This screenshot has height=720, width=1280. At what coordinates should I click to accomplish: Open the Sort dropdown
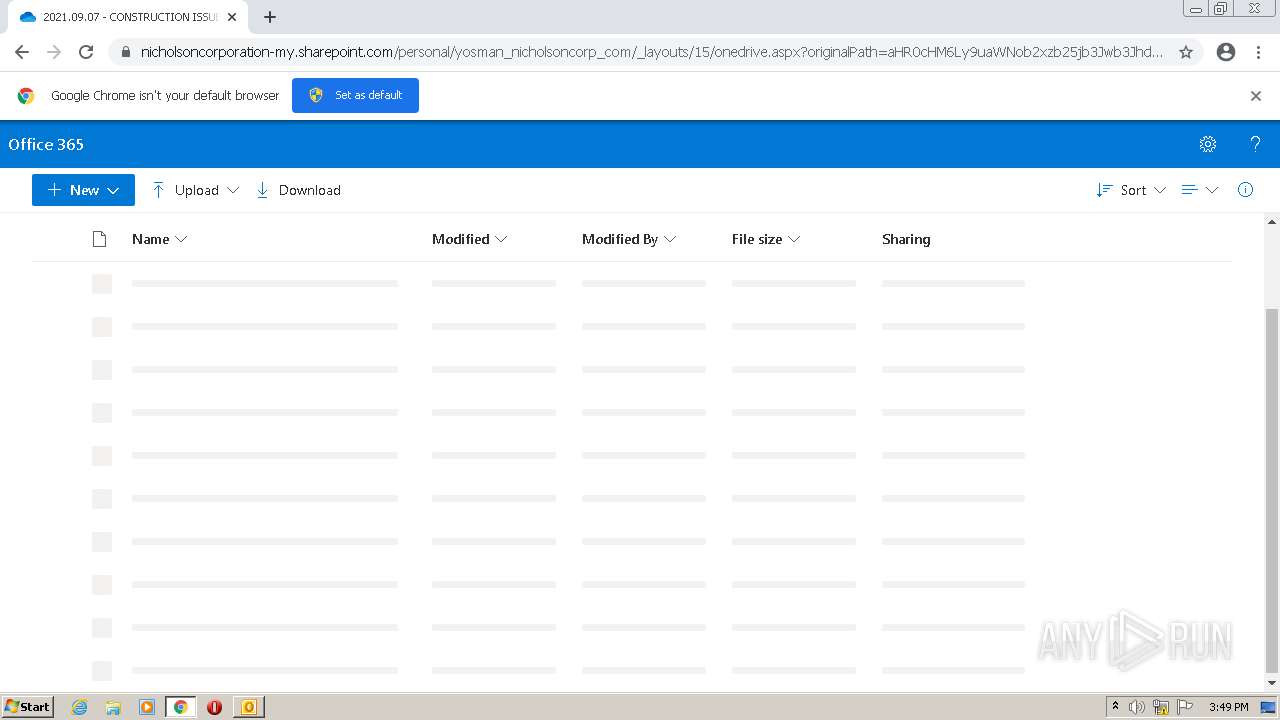tap(1131, 190)
